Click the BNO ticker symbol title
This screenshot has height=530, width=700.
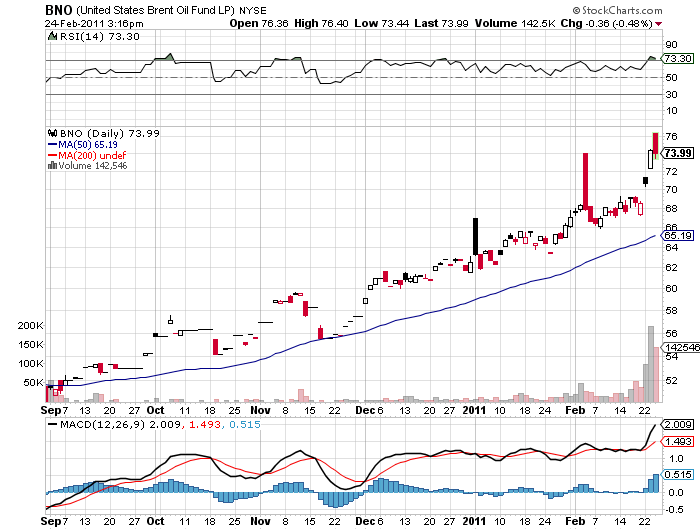click(58, 10)
